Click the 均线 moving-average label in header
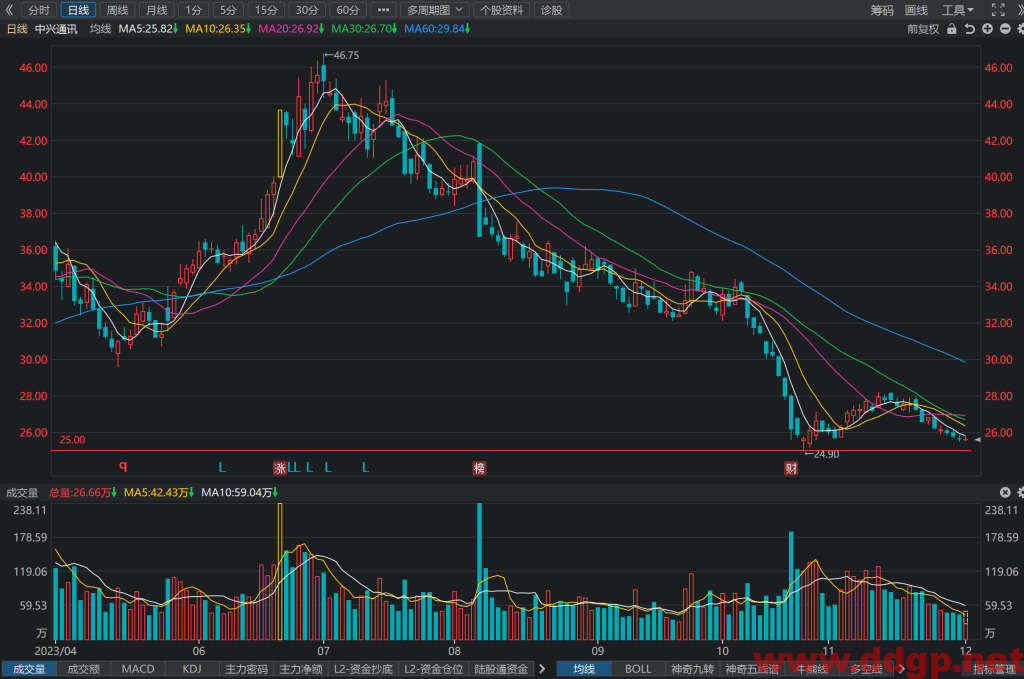The image size is (1024, 679). (101, 29)
